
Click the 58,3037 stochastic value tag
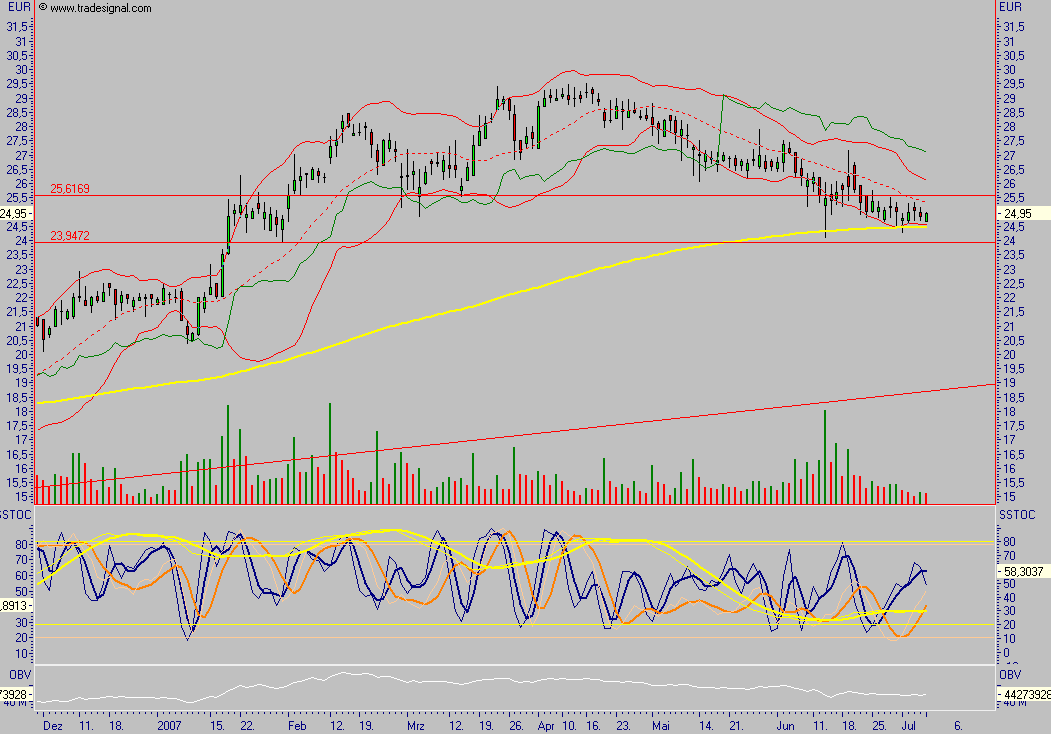point(1021,570)
